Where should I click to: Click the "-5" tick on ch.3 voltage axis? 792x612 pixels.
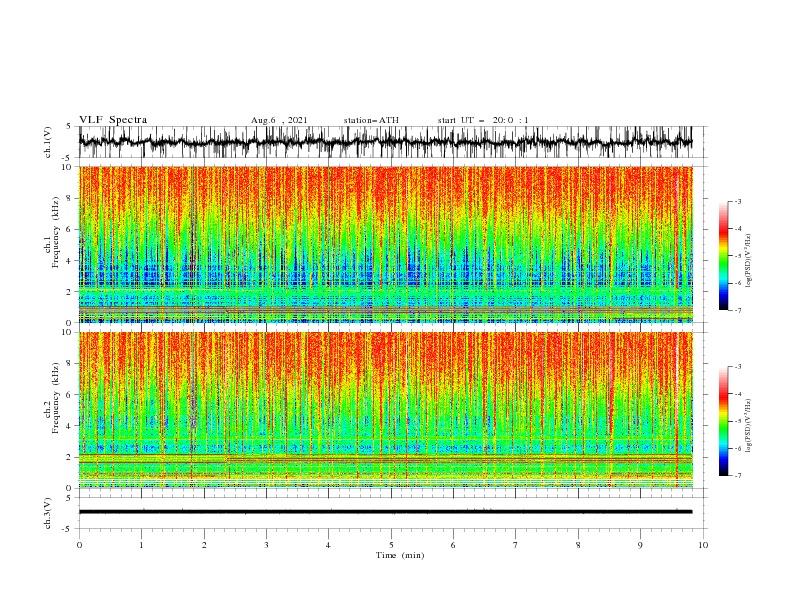[x=68, y=529]
